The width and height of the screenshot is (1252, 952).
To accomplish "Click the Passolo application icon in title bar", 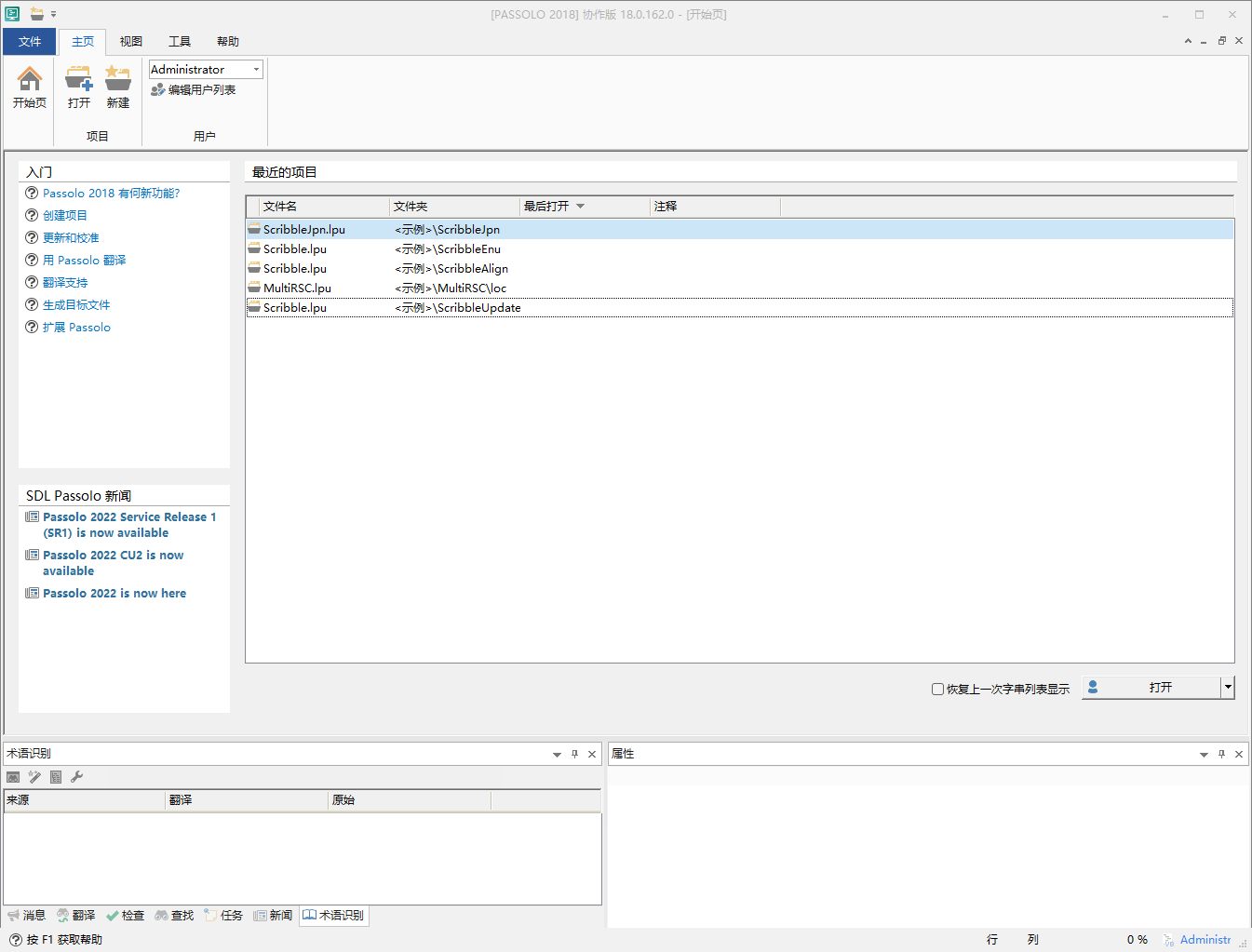I will tap(13, 14).
